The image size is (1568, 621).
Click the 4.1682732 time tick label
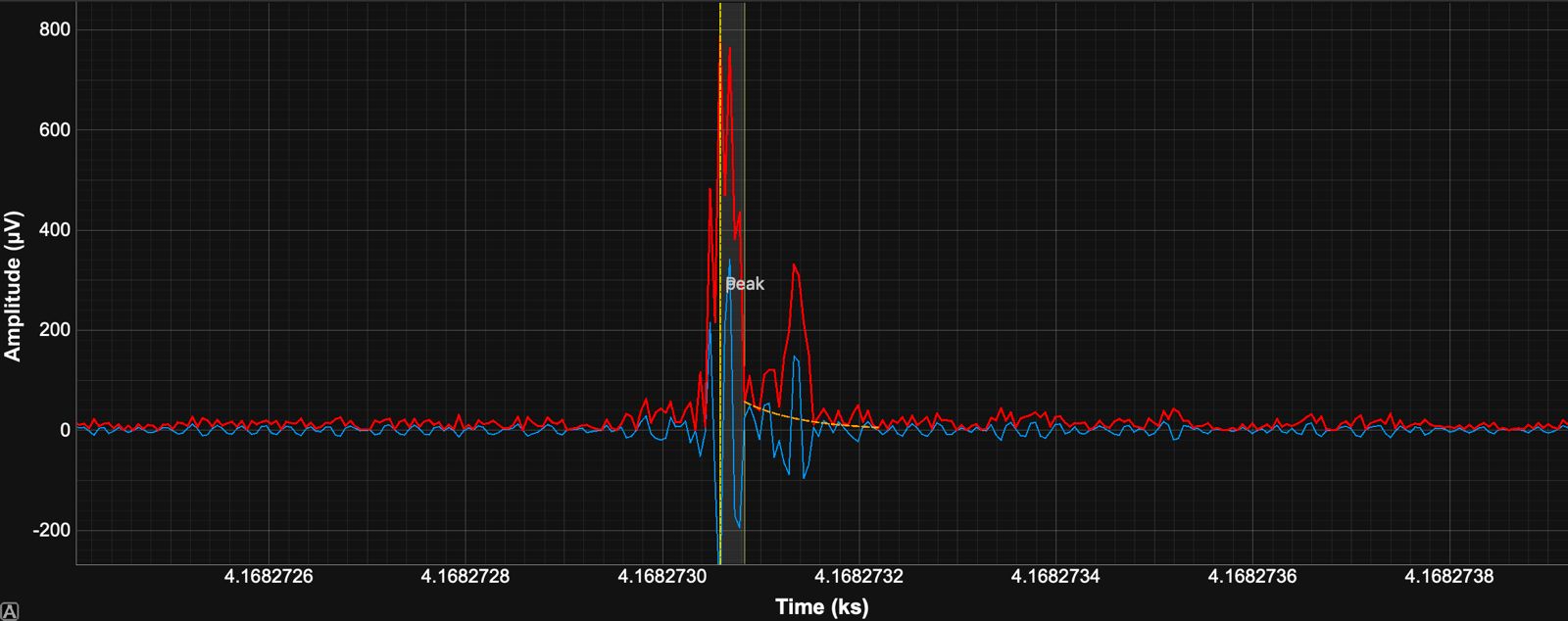(858, 577)
